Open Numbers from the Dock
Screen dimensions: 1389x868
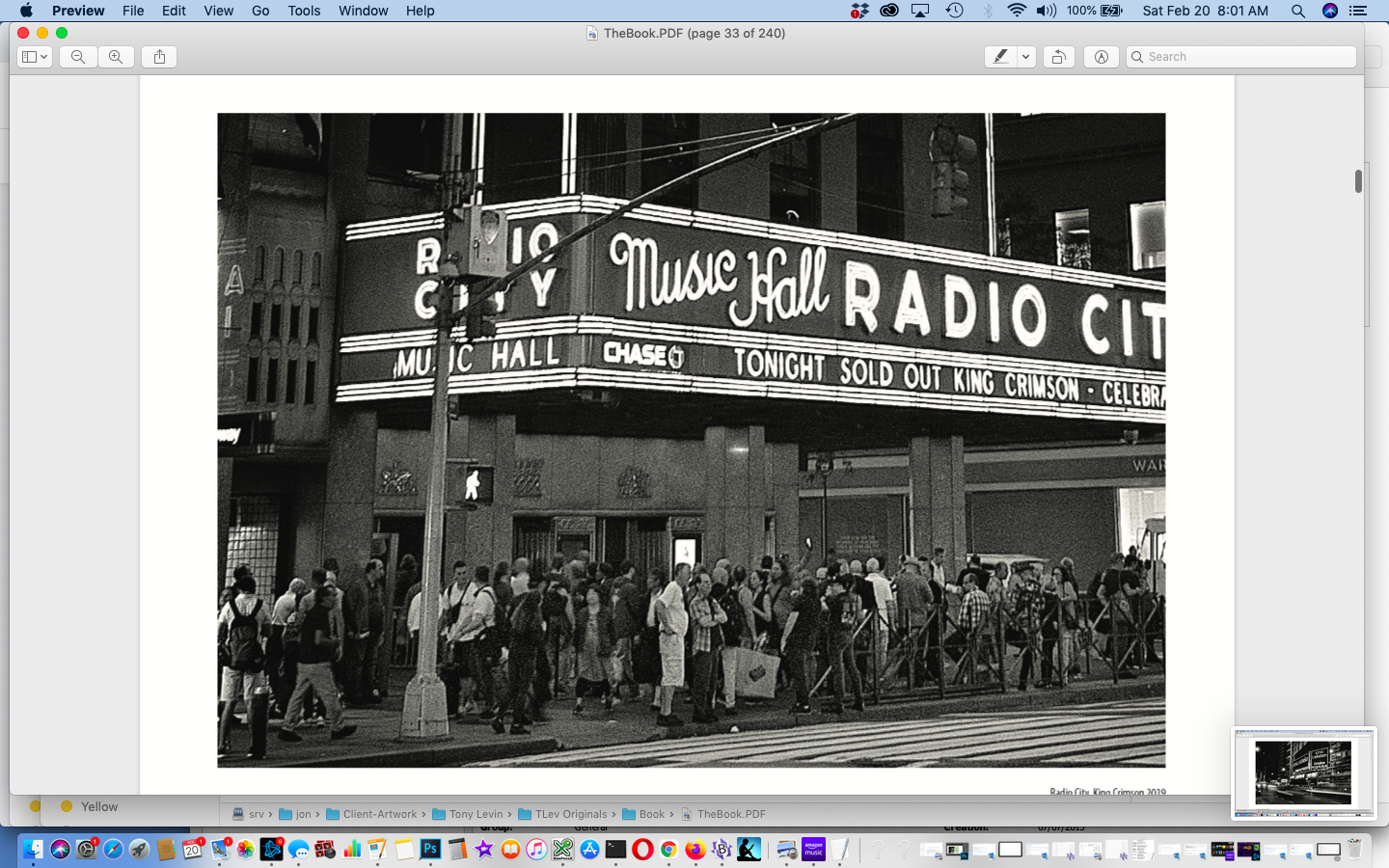[351, 849]
